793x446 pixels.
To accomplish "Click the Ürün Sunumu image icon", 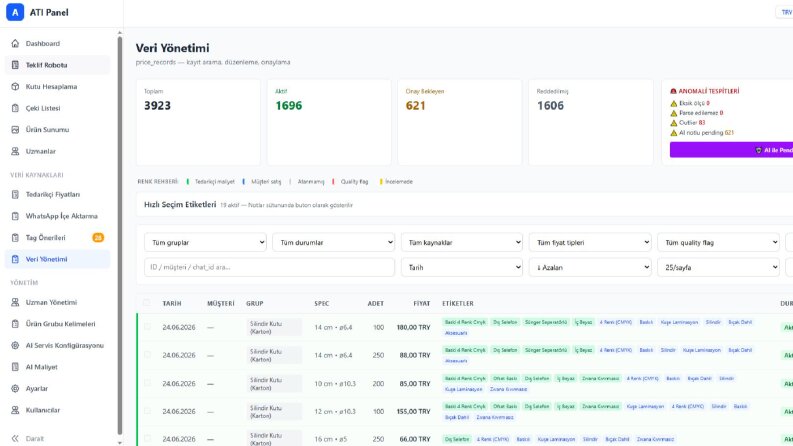I will 15,129.
